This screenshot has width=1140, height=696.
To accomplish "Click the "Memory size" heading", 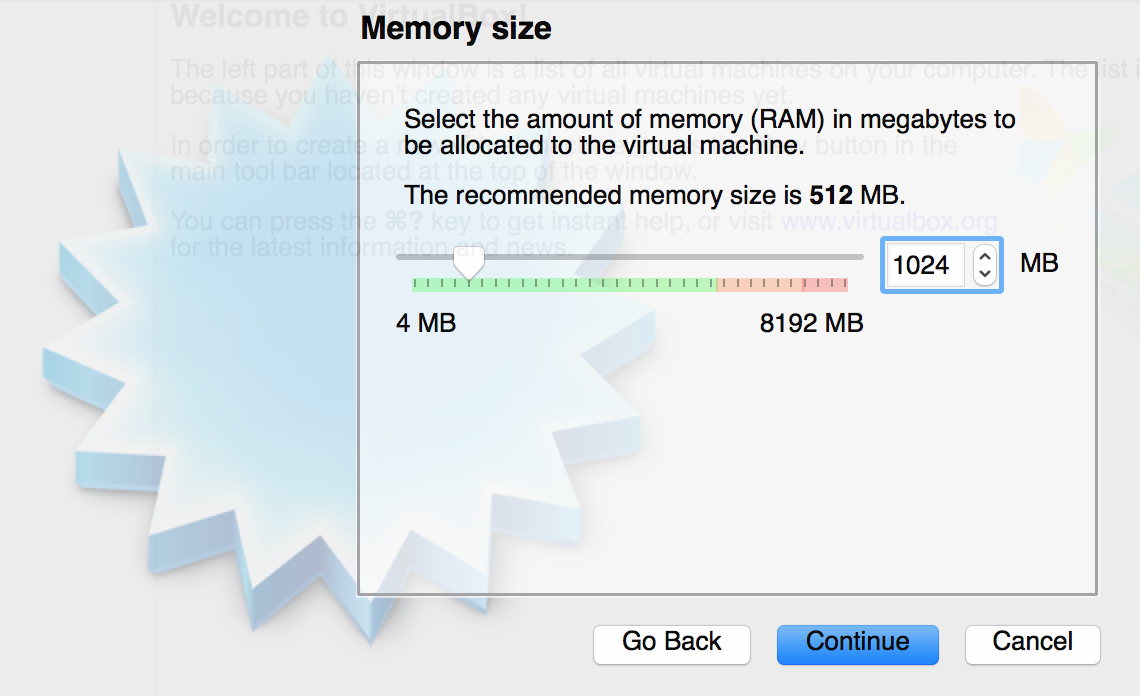I will 456,28.
